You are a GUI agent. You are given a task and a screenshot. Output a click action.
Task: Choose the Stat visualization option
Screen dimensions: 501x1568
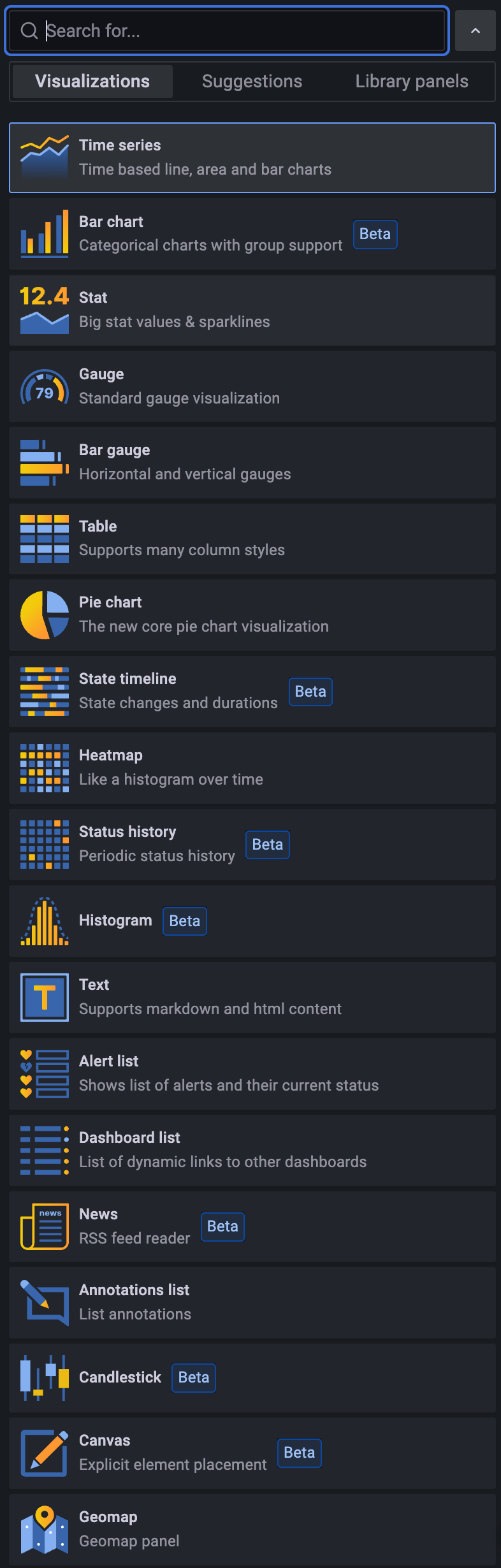pos(252,310)
